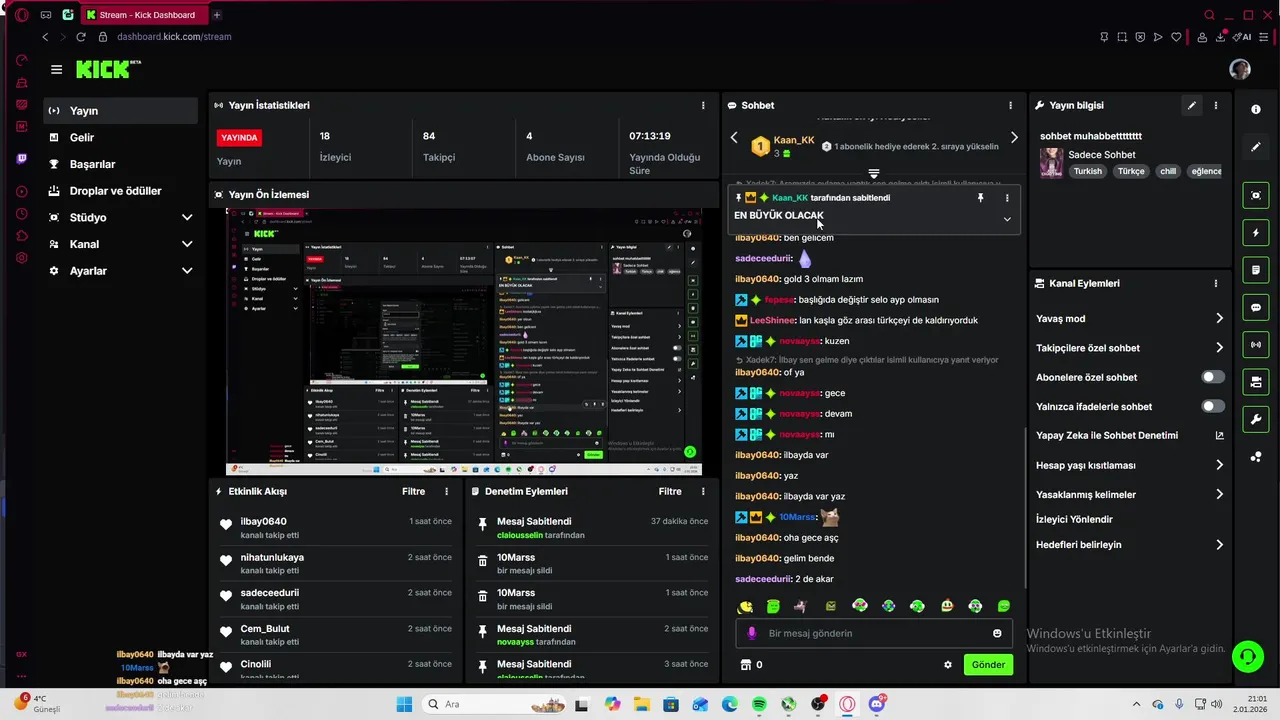Screen dimensions: 1280x720
Task: Collapse the pinned message EN BÜYÜK OLACAK
Action: pos(1007,219)
